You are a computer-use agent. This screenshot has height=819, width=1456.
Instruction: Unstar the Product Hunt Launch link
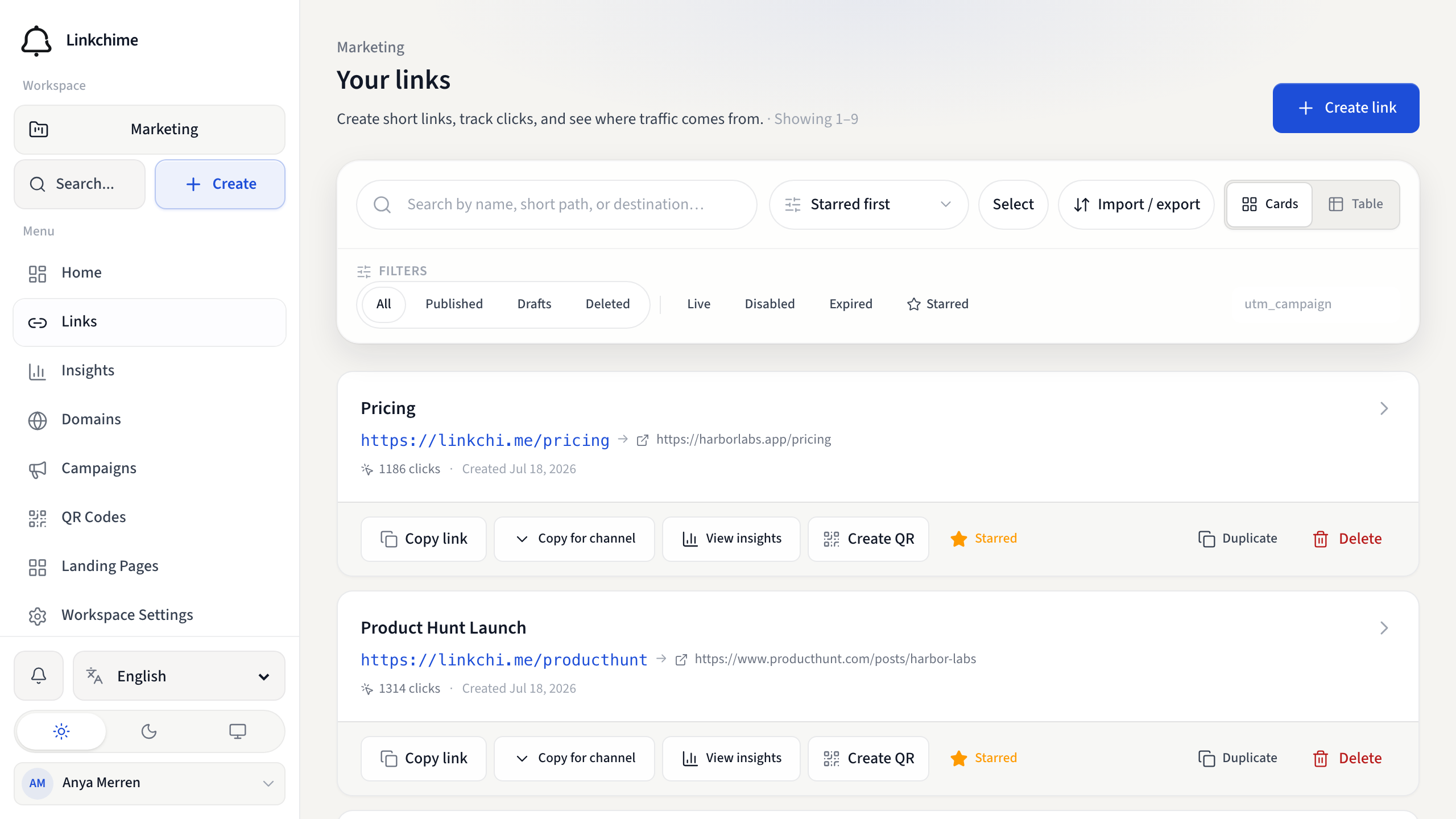[x=983, y=758]
